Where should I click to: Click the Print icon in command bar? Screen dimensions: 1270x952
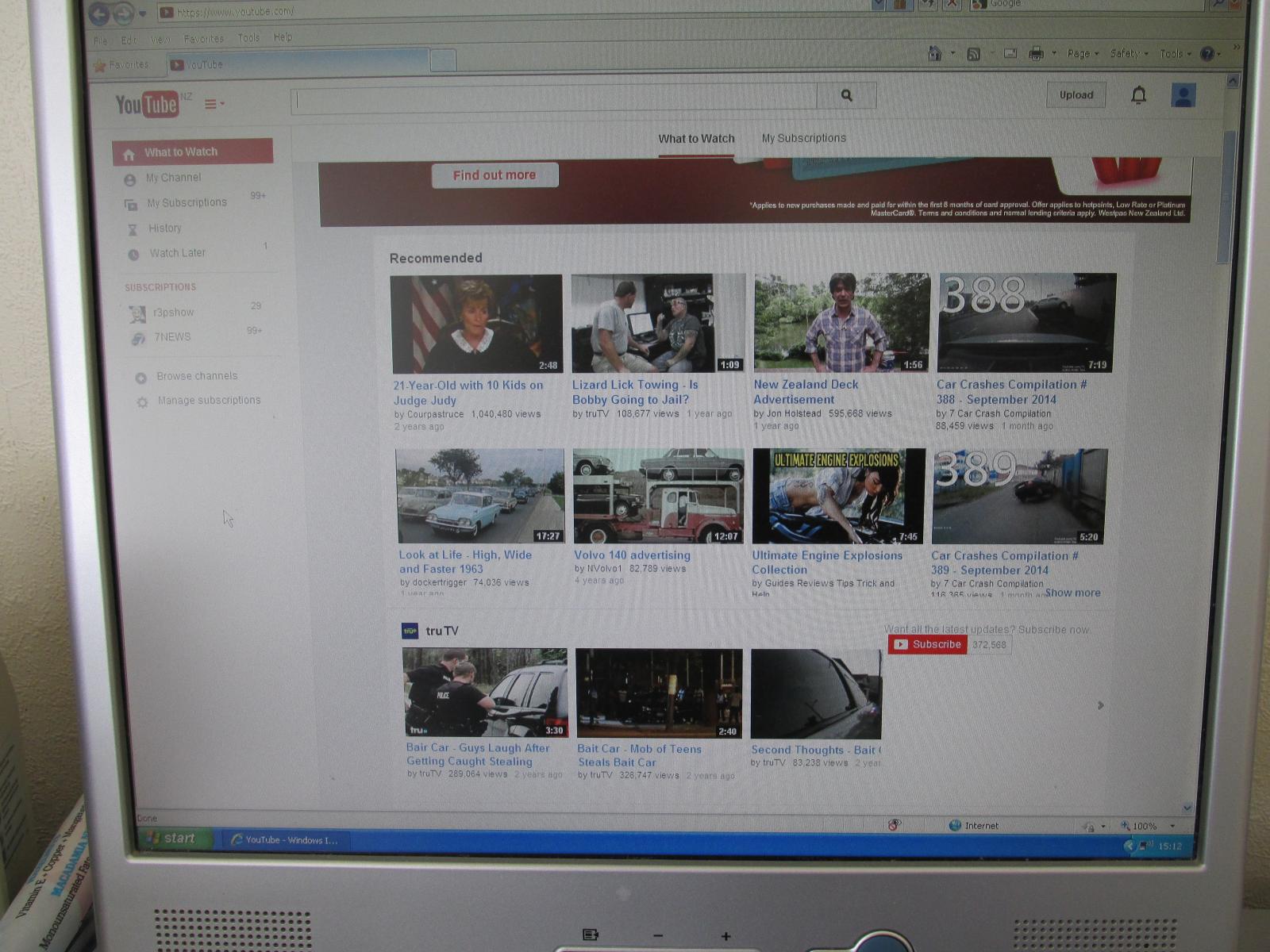[1036, 53]
